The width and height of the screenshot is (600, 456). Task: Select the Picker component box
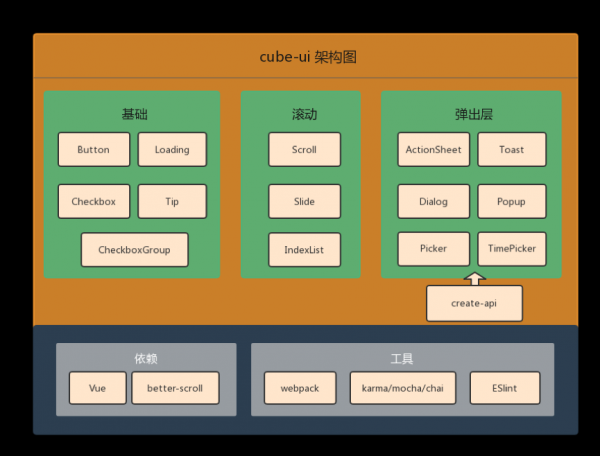tap(434, 249)
